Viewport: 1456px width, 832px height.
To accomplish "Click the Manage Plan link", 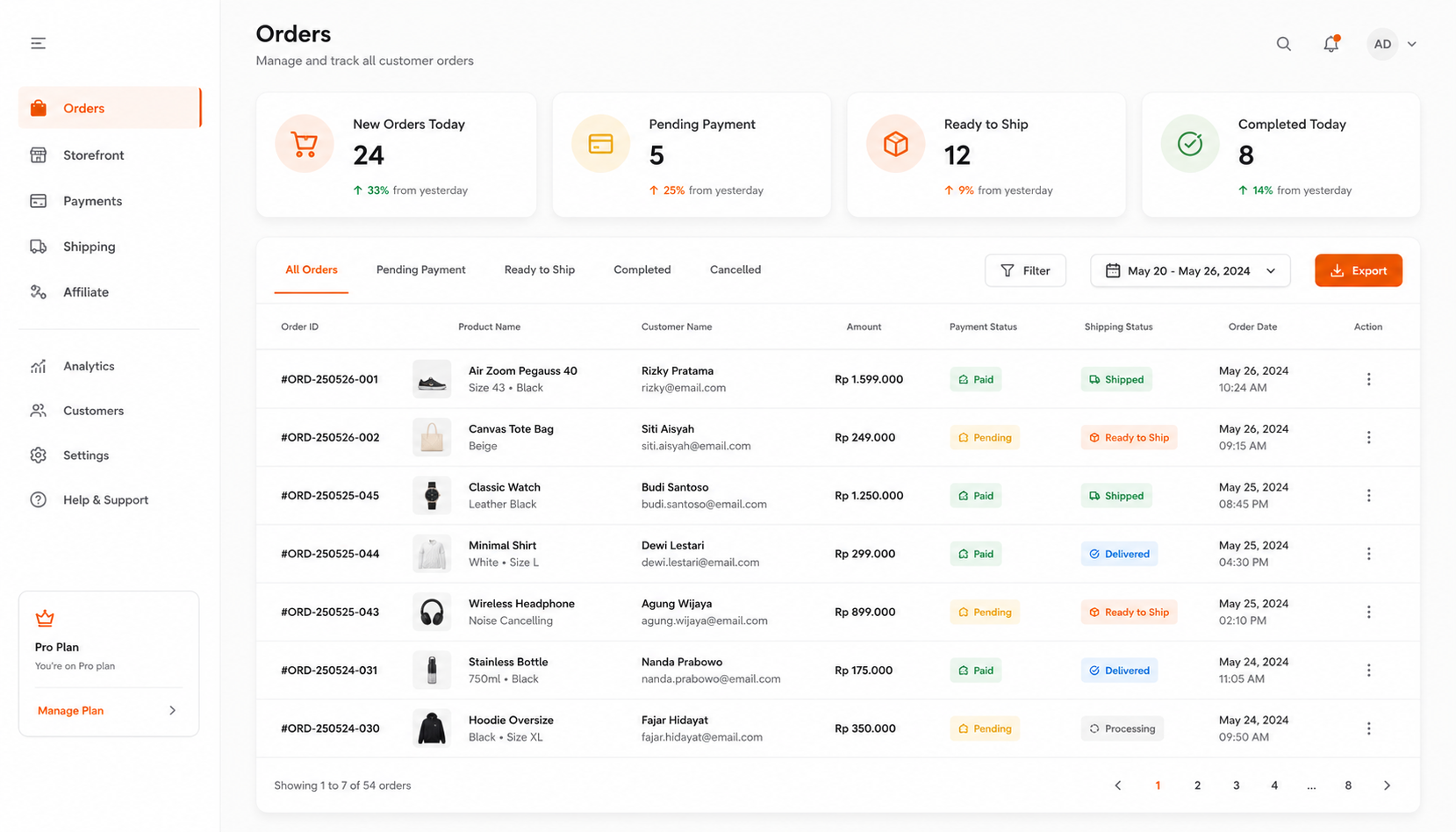I will [x=70, y=711].
